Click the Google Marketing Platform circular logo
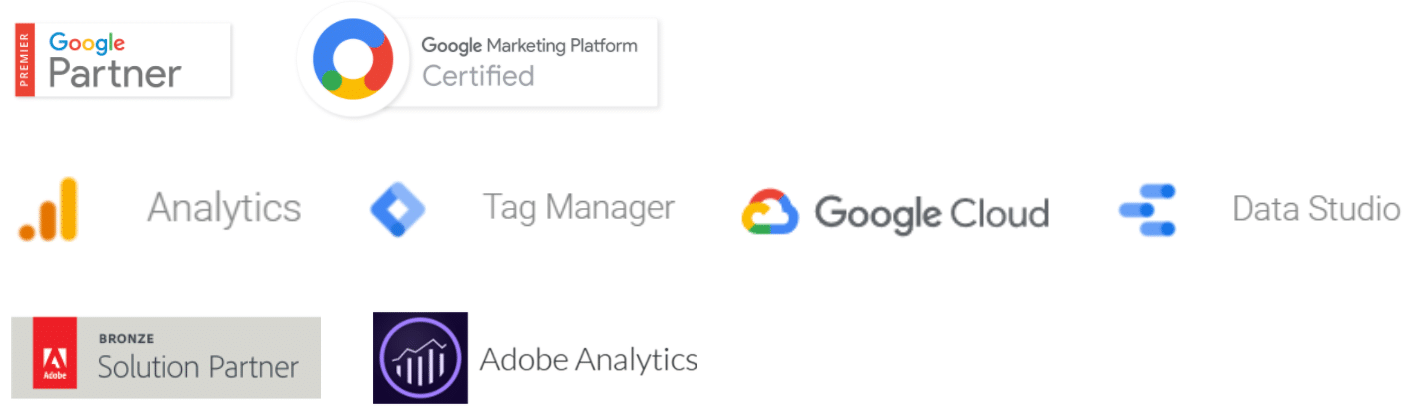This screenshot has height=415, width=1409. pyautogui.click(x=353, y=60)
